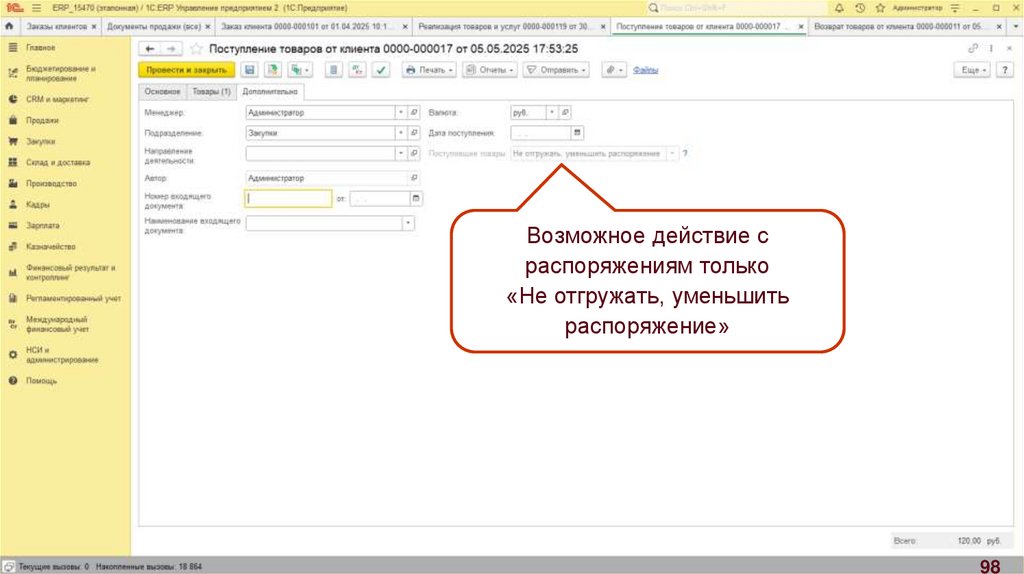Open the Наименование входящего документа dropdown
1024x574 pixels.
pos(408,224)
